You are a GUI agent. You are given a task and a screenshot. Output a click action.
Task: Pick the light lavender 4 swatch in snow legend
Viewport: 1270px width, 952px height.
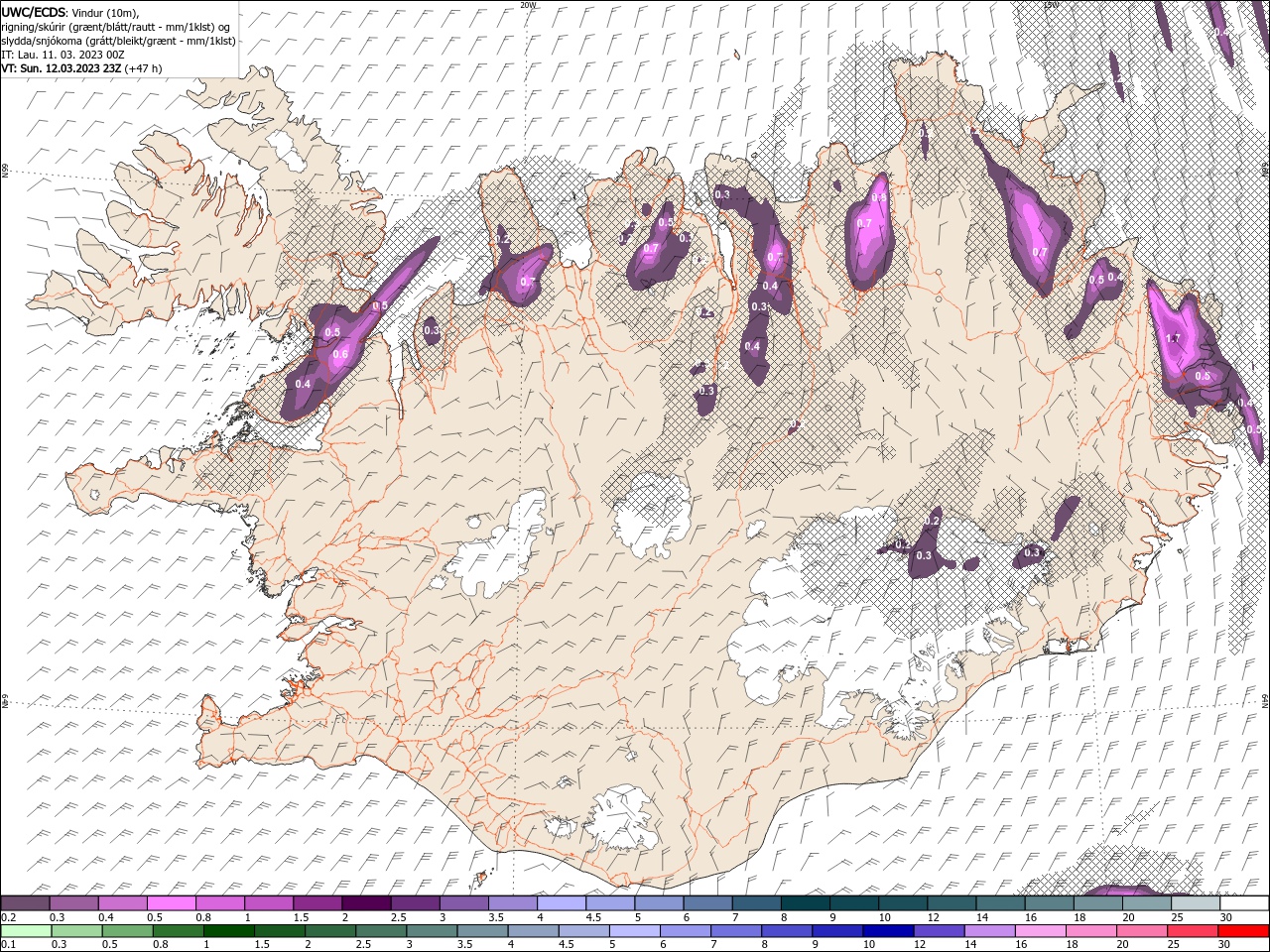click(562, 902)
